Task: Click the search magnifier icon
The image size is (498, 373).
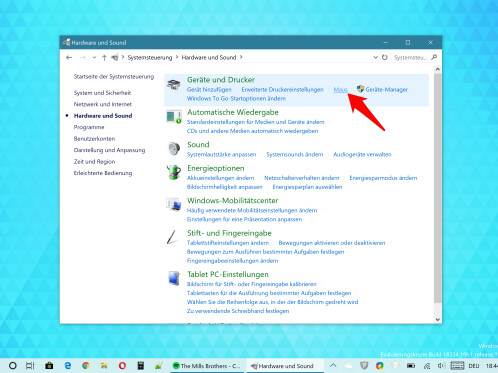Action: (x=434, y=57)
